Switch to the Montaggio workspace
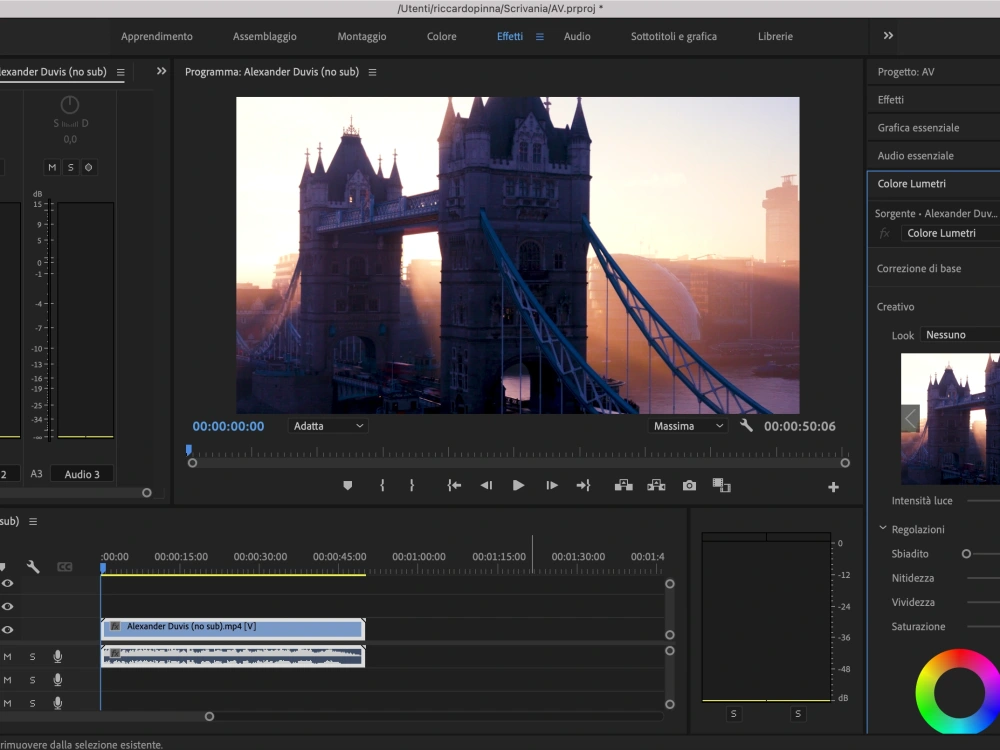Image resolution: width=1000 pixels, height=750 pixels. [362, 36]
